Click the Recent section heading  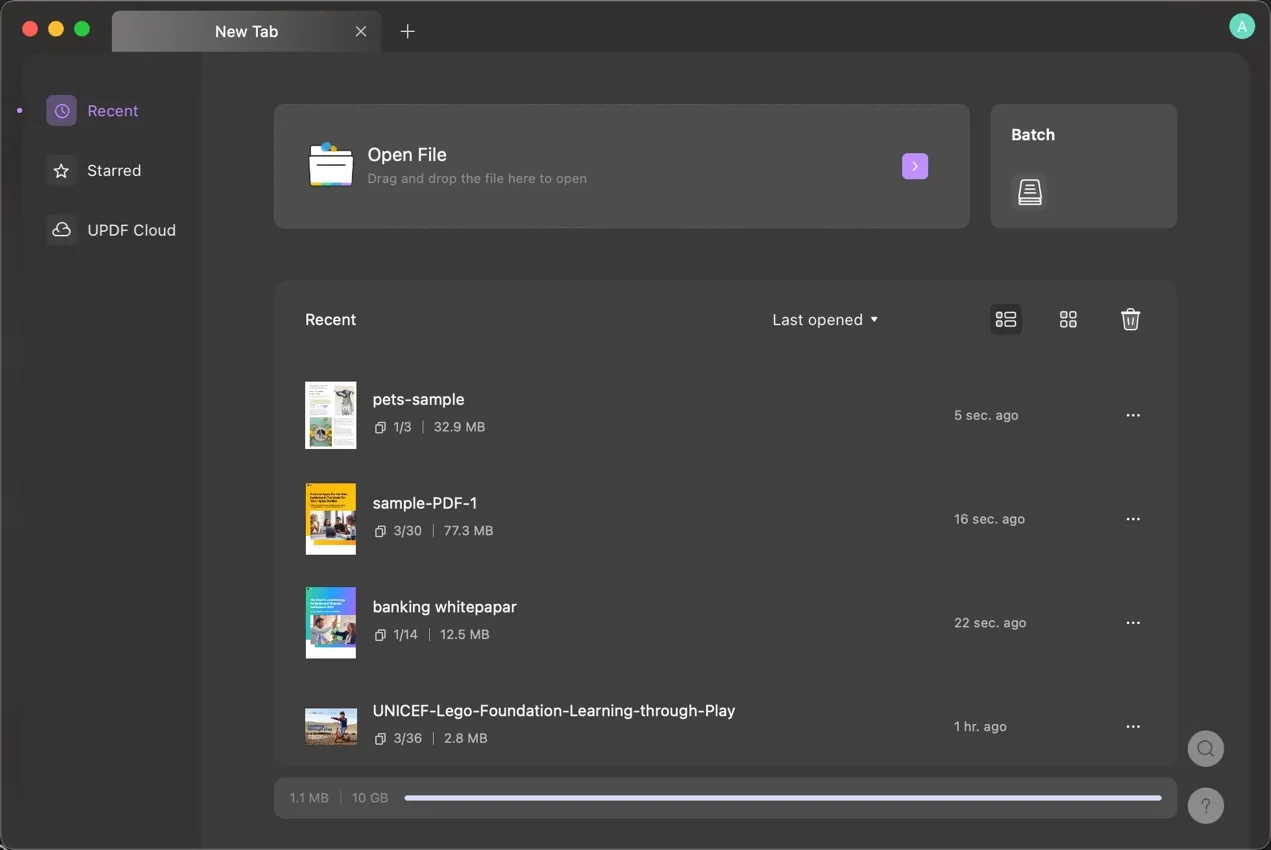[x=330, y=320]
